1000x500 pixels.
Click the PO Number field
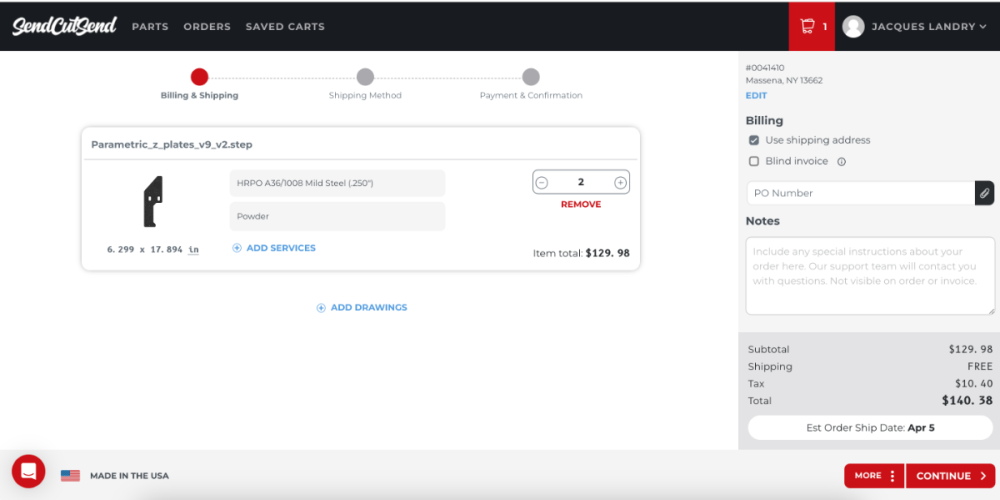(x=860, y=193)
